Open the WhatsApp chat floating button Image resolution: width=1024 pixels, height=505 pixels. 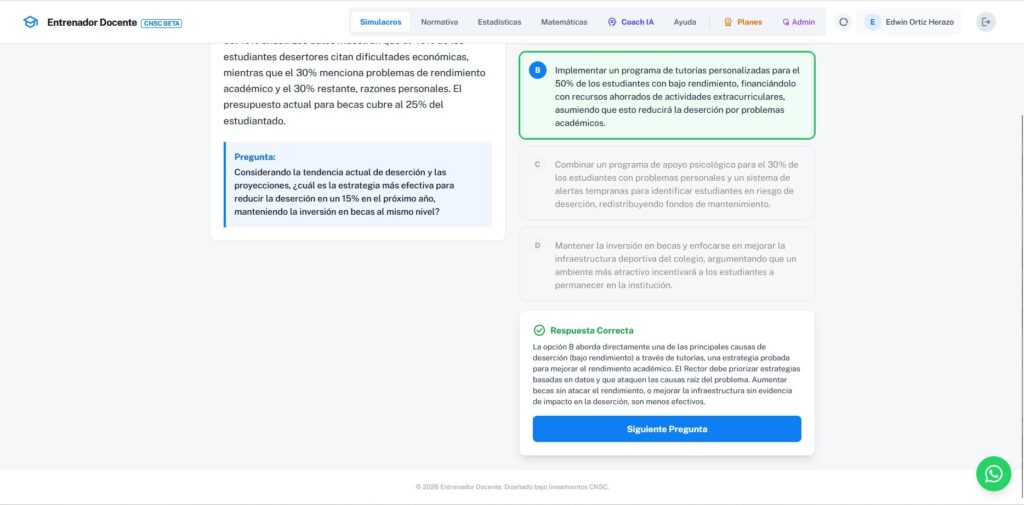(x=993, y=474)
